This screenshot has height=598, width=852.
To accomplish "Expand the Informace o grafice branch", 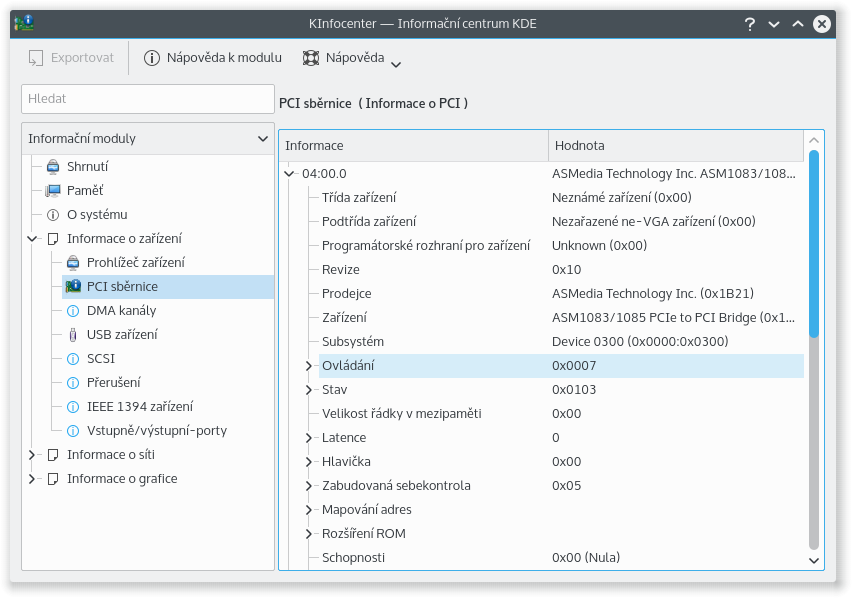I will click(x=32, y=479).
